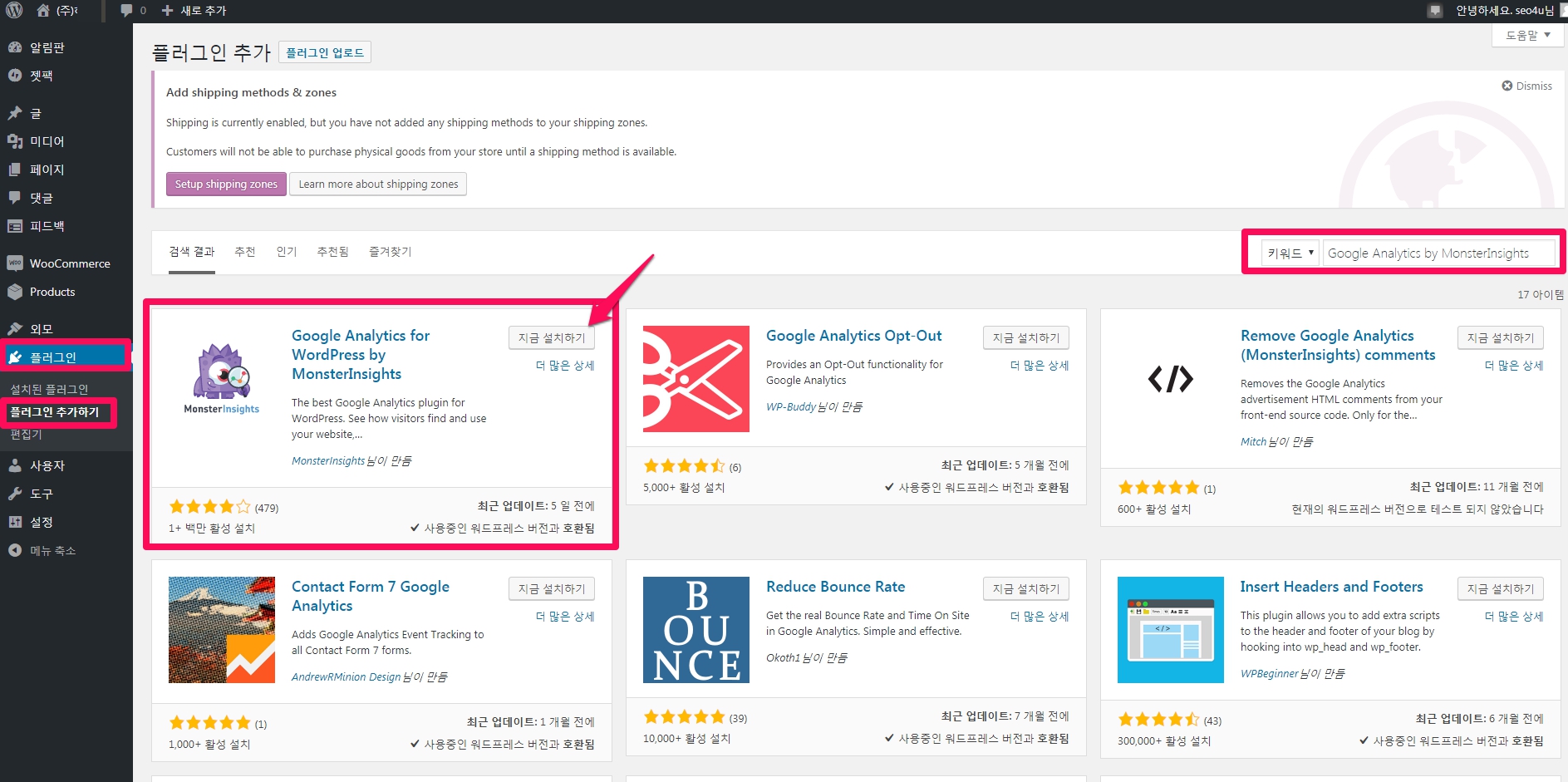Open the 키워드 search type dropdown
Screen dimensions: 1568x782
tap(1290, 253)
